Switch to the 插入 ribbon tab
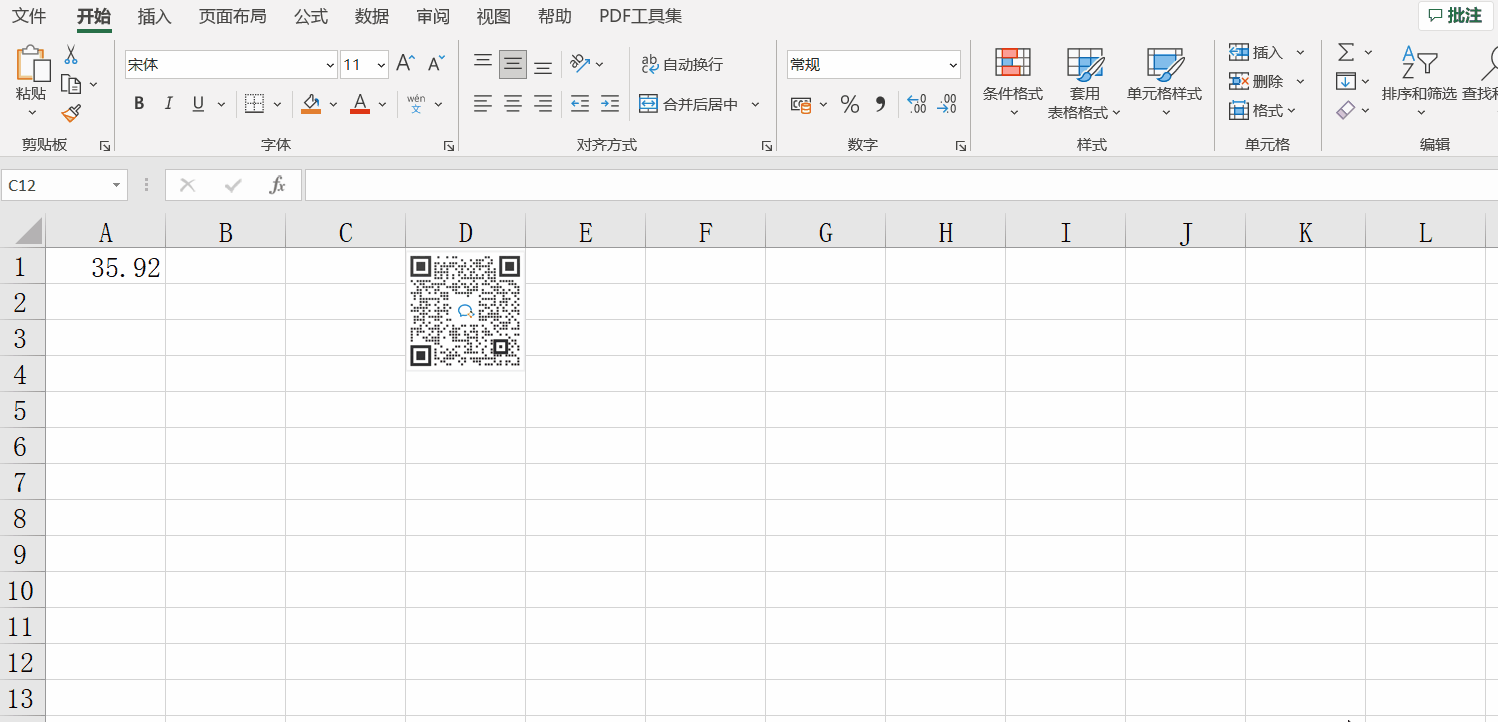1498x722 pixels. 155,16
